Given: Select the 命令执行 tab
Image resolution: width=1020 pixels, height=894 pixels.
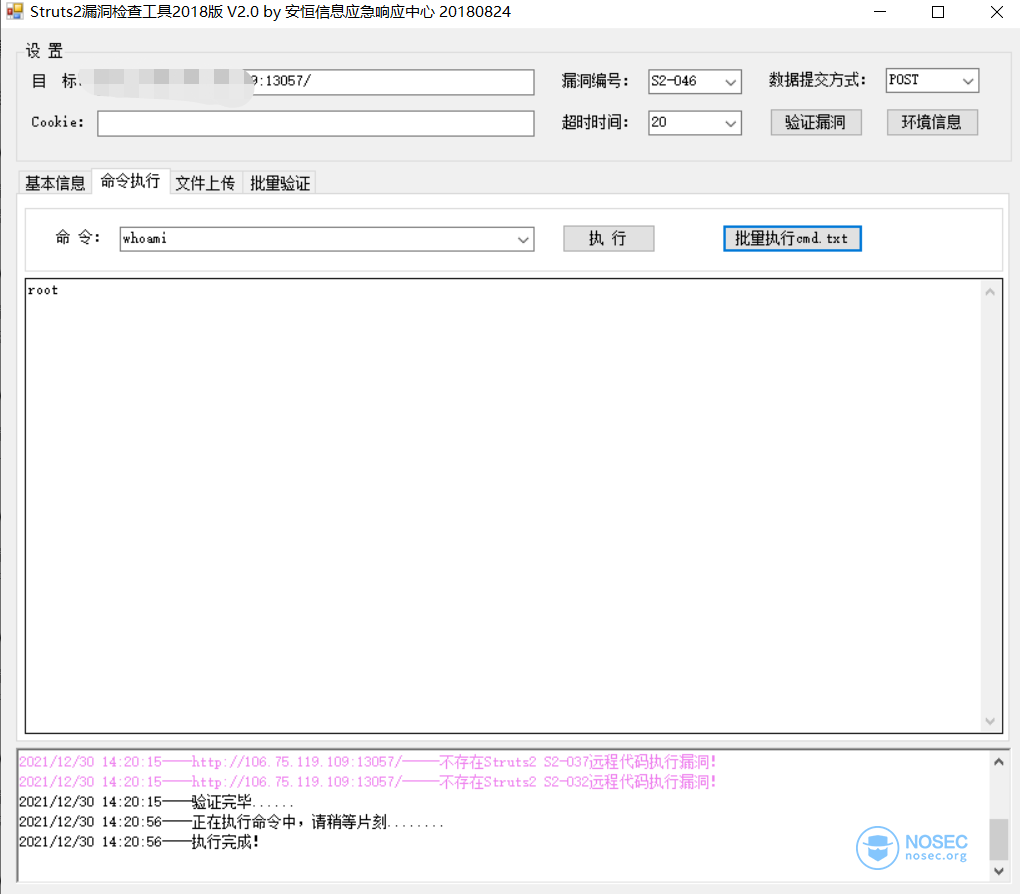Looking at the screenshot, I should click(x=131, y=181).
